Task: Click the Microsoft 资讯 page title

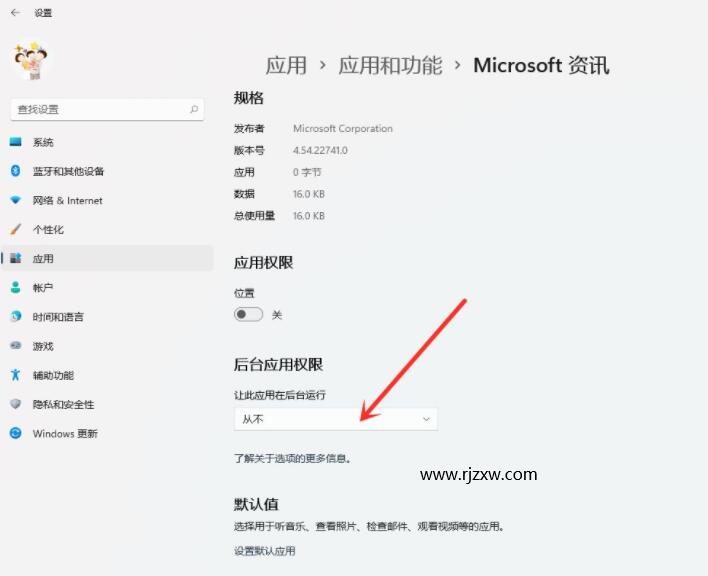Action: tap(541, 65)
